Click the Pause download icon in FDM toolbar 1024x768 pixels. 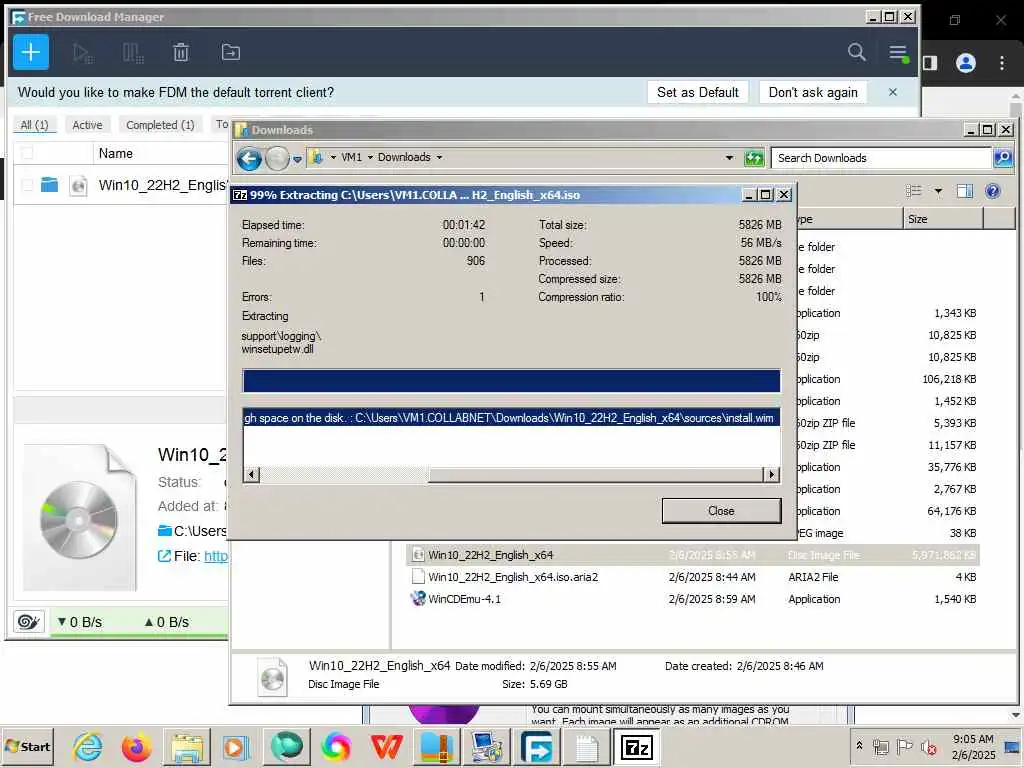133,53
